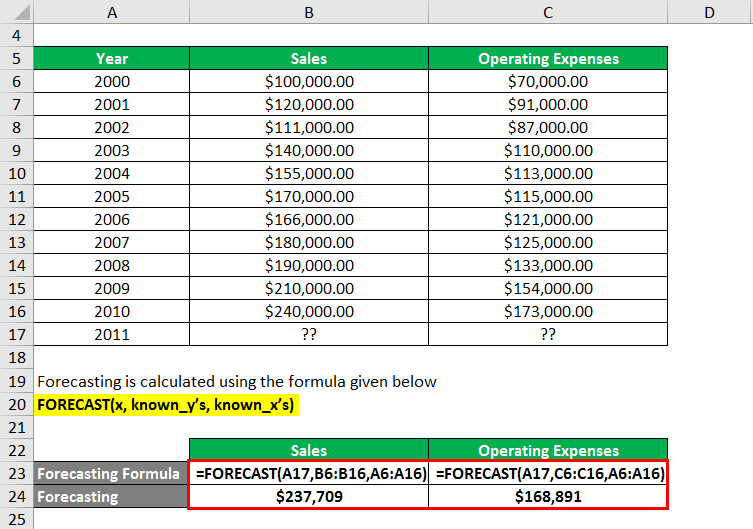The width and height of the screenshot is (753, 529).
Task: Click the $240,000.00 sales cell
Action: tap(309, 311)
